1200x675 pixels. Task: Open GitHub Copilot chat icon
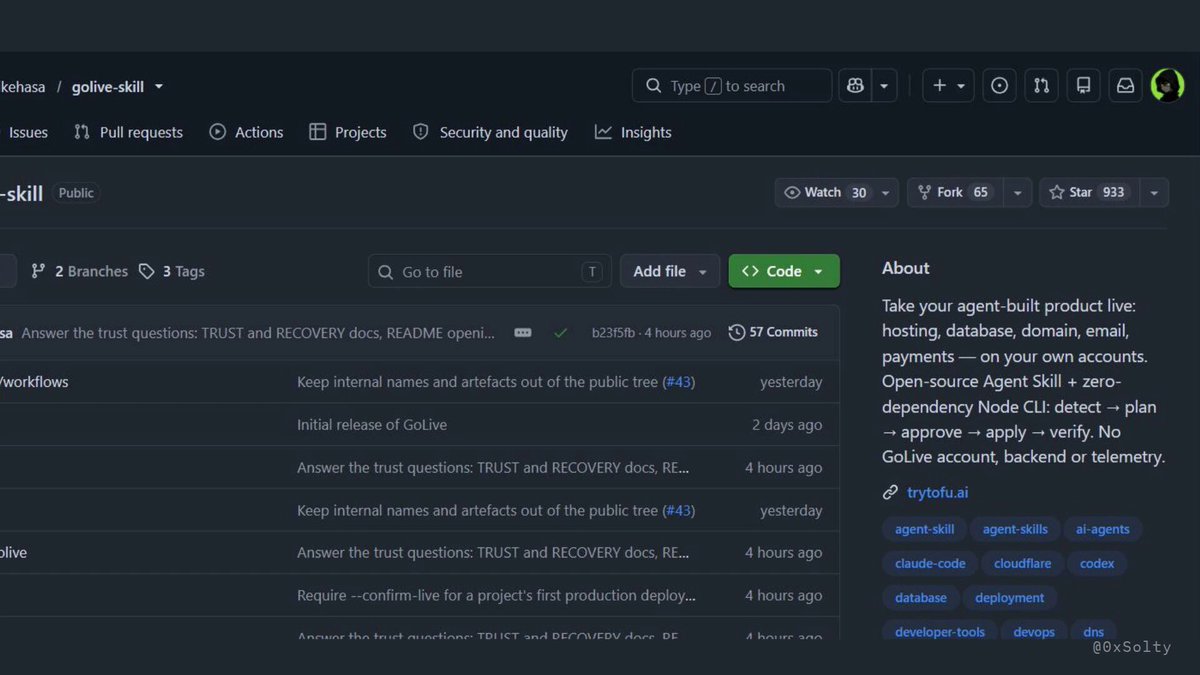(855, 86)
